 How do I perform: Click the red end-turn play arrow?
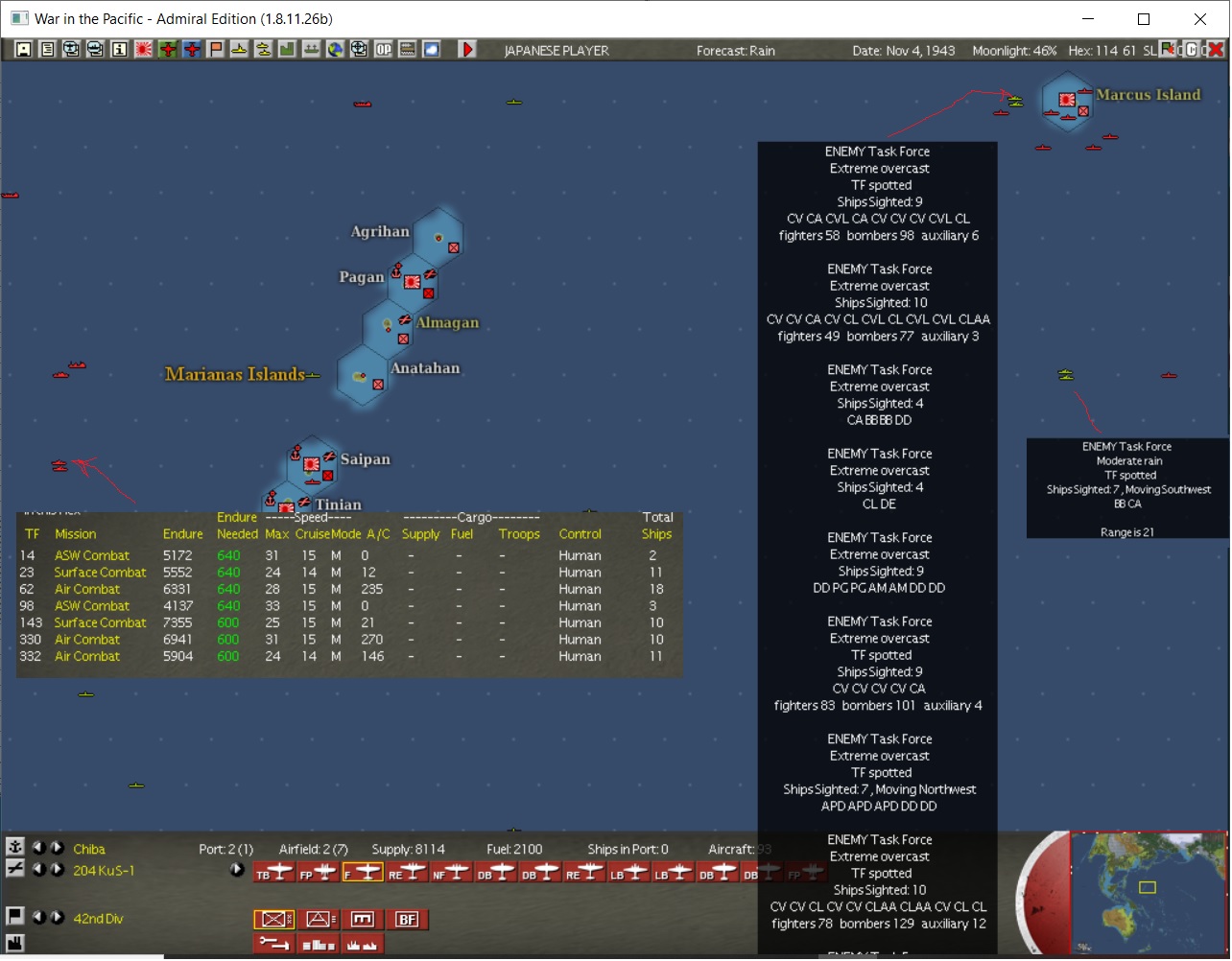click(467, 50)
